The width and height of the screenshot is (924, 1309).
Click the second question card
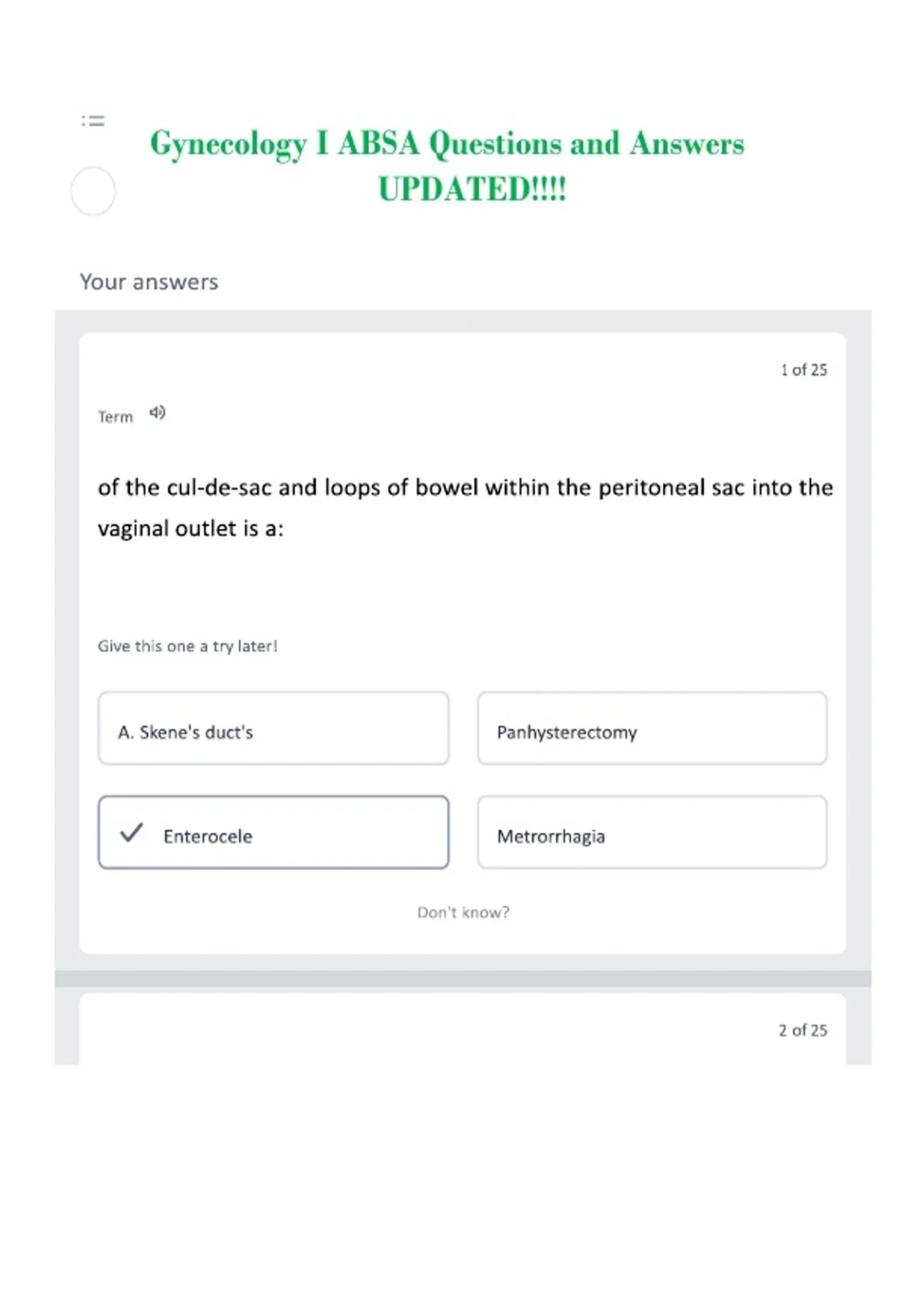pos(463,1029)
